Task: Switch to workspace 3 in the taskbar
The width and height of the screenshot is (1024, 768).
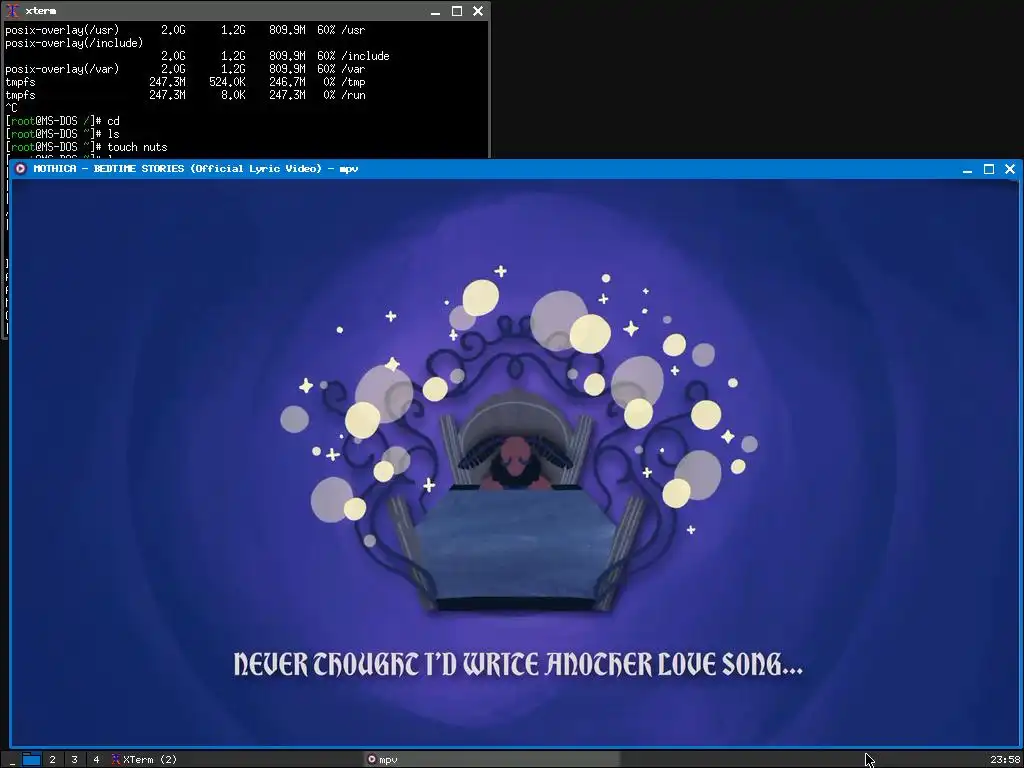Action: [x=74, y=760]
